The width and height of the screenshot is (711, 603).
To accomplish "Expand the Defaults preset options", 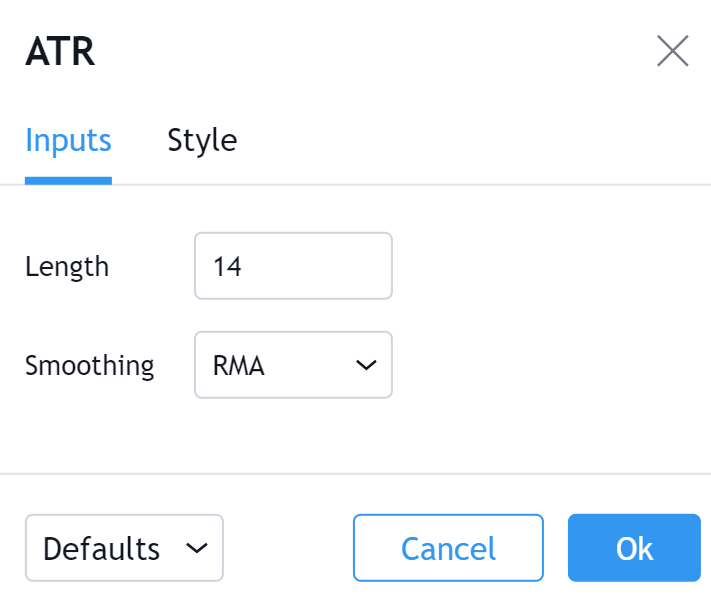I will [124, 548].
